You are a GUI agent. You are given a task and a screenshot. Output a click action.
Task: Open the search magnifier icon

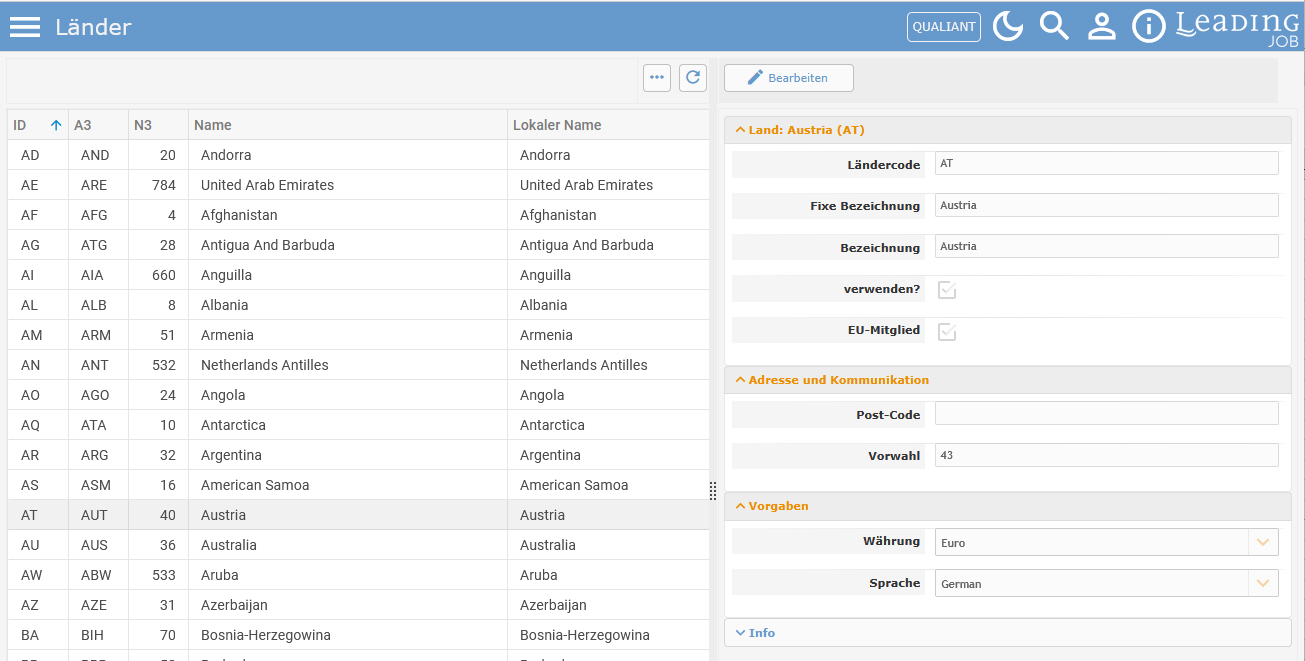coord(1054,27)
